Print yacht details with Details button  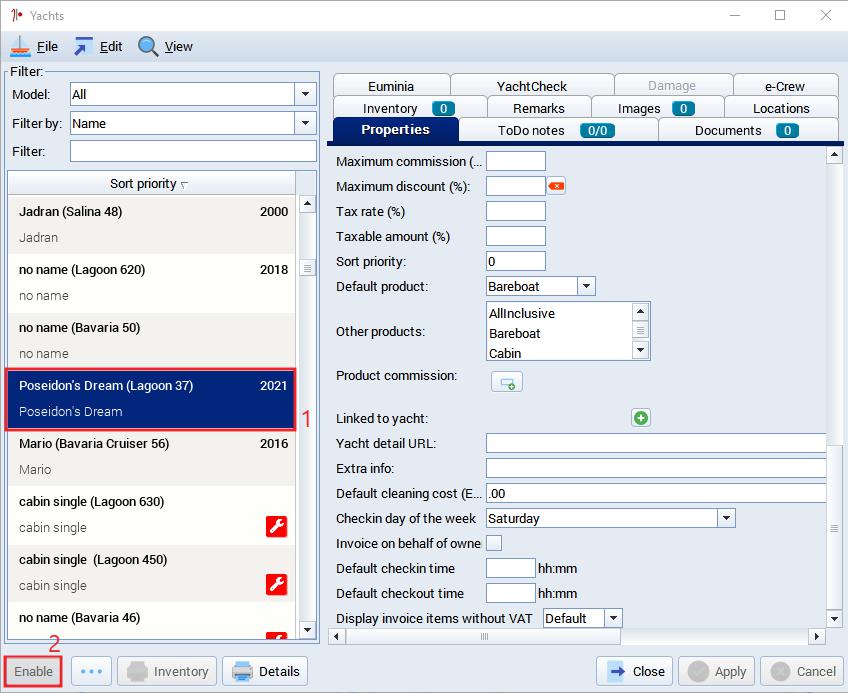coord(265,671)
